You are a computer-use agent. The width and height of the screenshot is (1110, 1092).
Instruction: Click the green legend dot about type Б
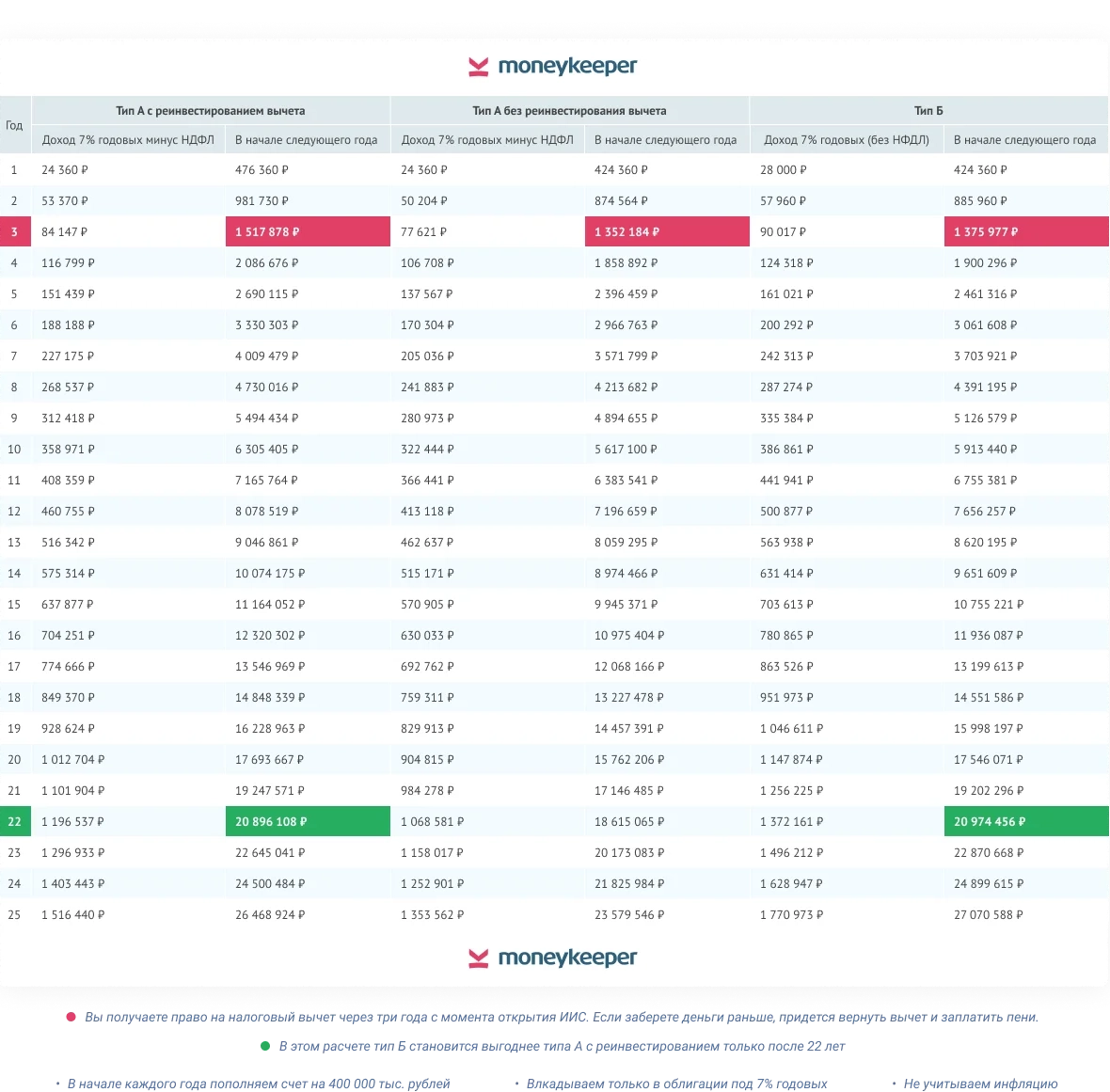pos(264,1046)
